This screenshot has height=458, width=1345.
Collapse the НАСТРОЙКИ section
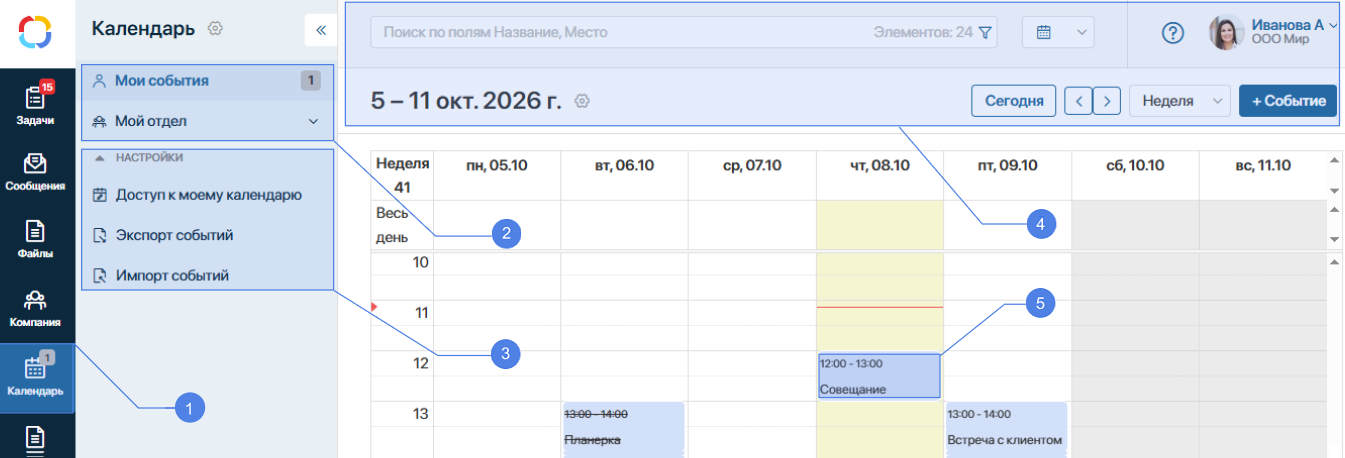pos(99,157)
